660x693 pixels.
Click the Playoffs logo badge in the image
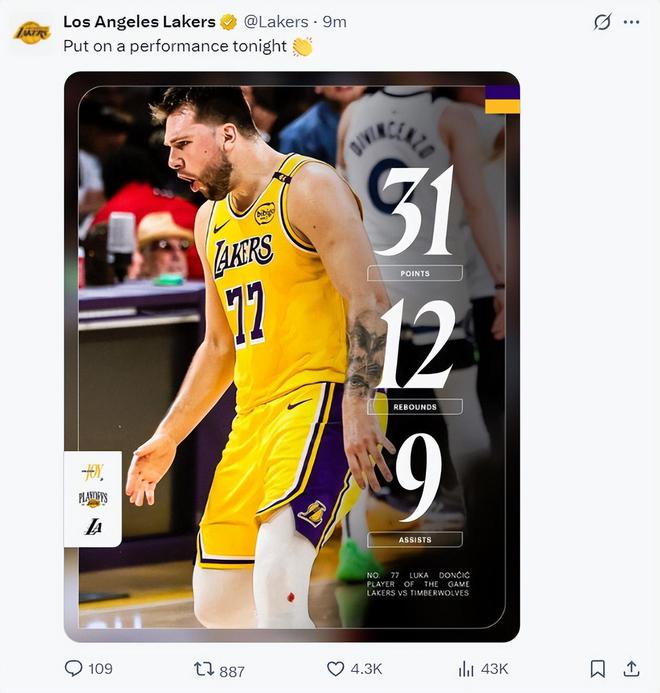coord(93,498)
